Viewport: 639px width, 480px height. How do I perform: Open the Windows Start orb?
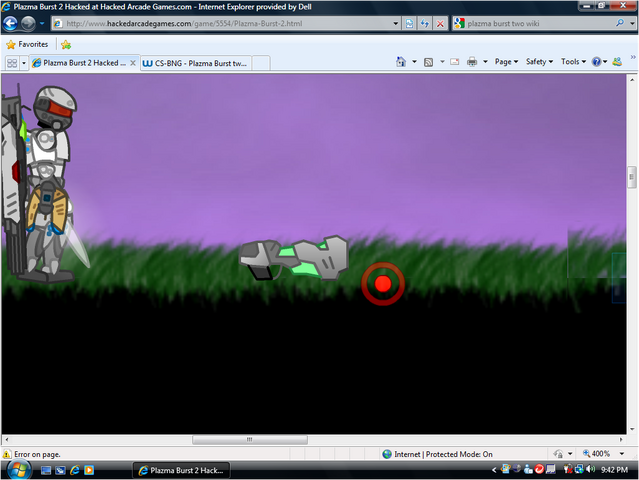(18, 470)
